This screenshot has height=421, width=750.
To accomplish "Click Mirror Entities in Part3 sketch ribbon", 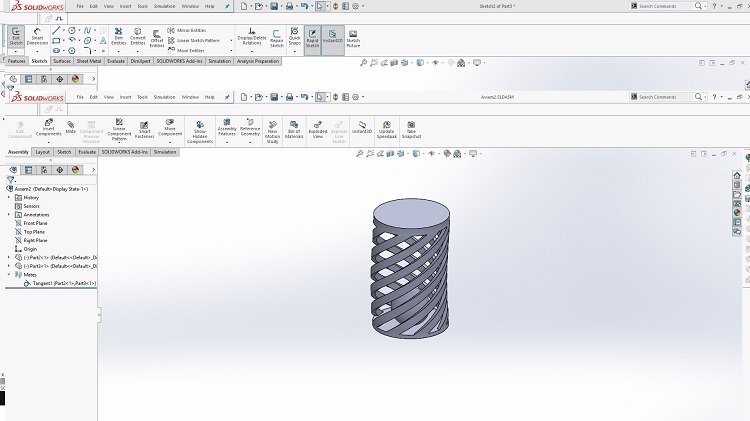I will [x=187, y=30].
